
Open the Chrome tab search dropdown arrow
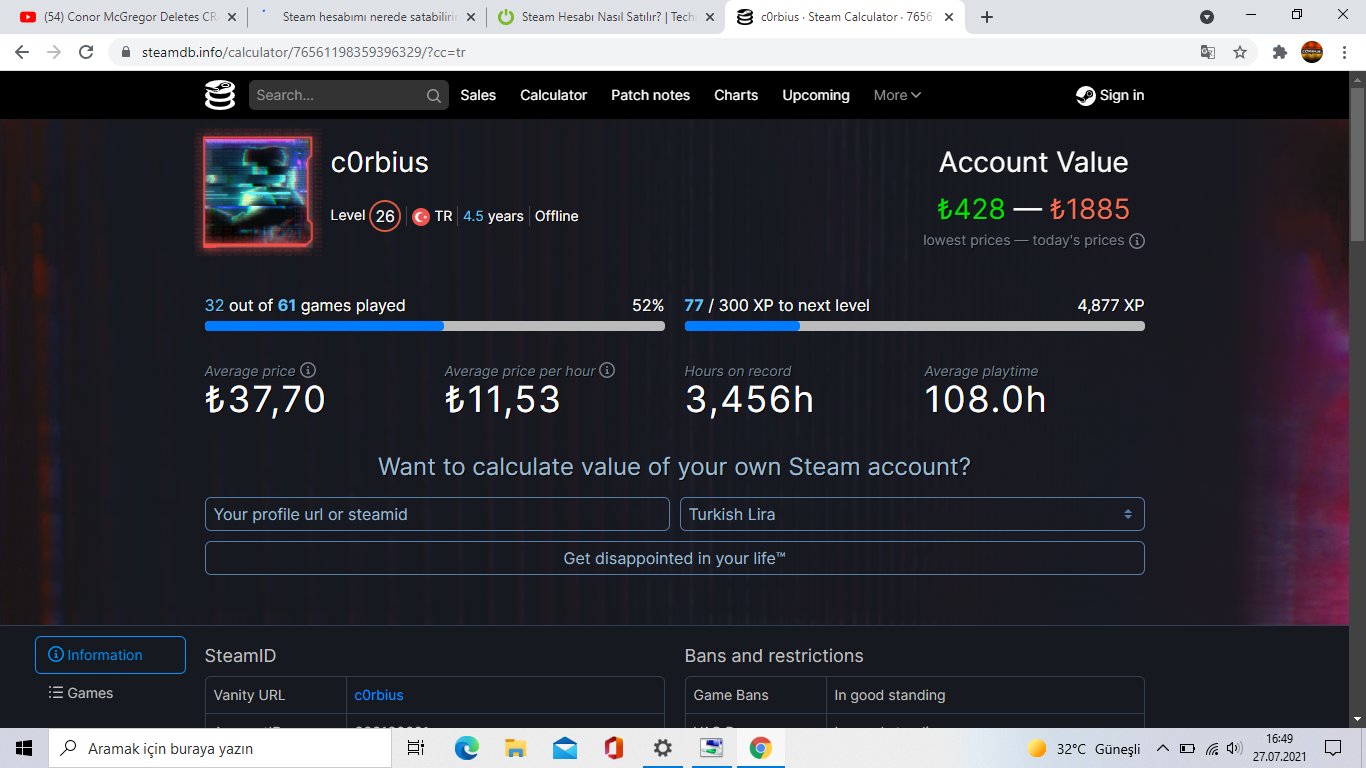click(x=1207, y=17)
